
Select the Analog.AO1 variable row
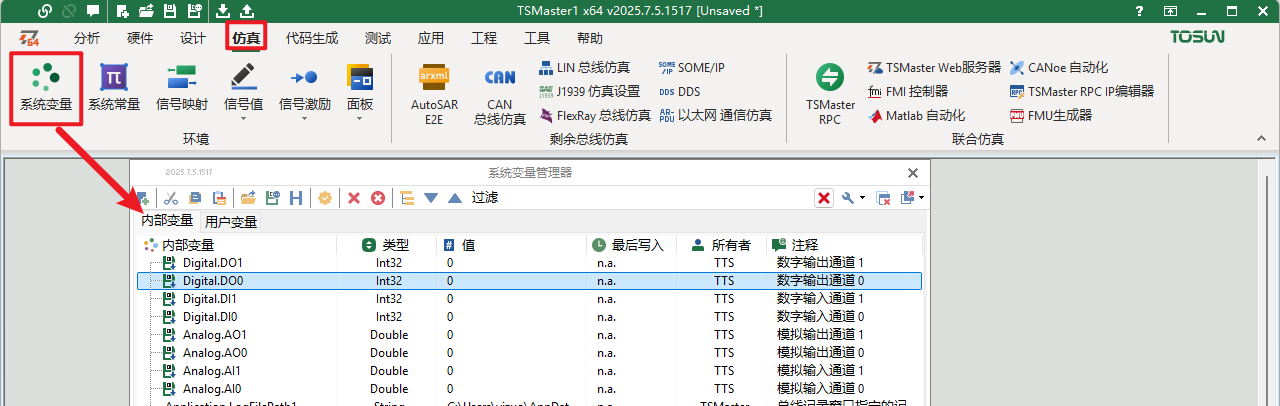click(x=529, y=335)
